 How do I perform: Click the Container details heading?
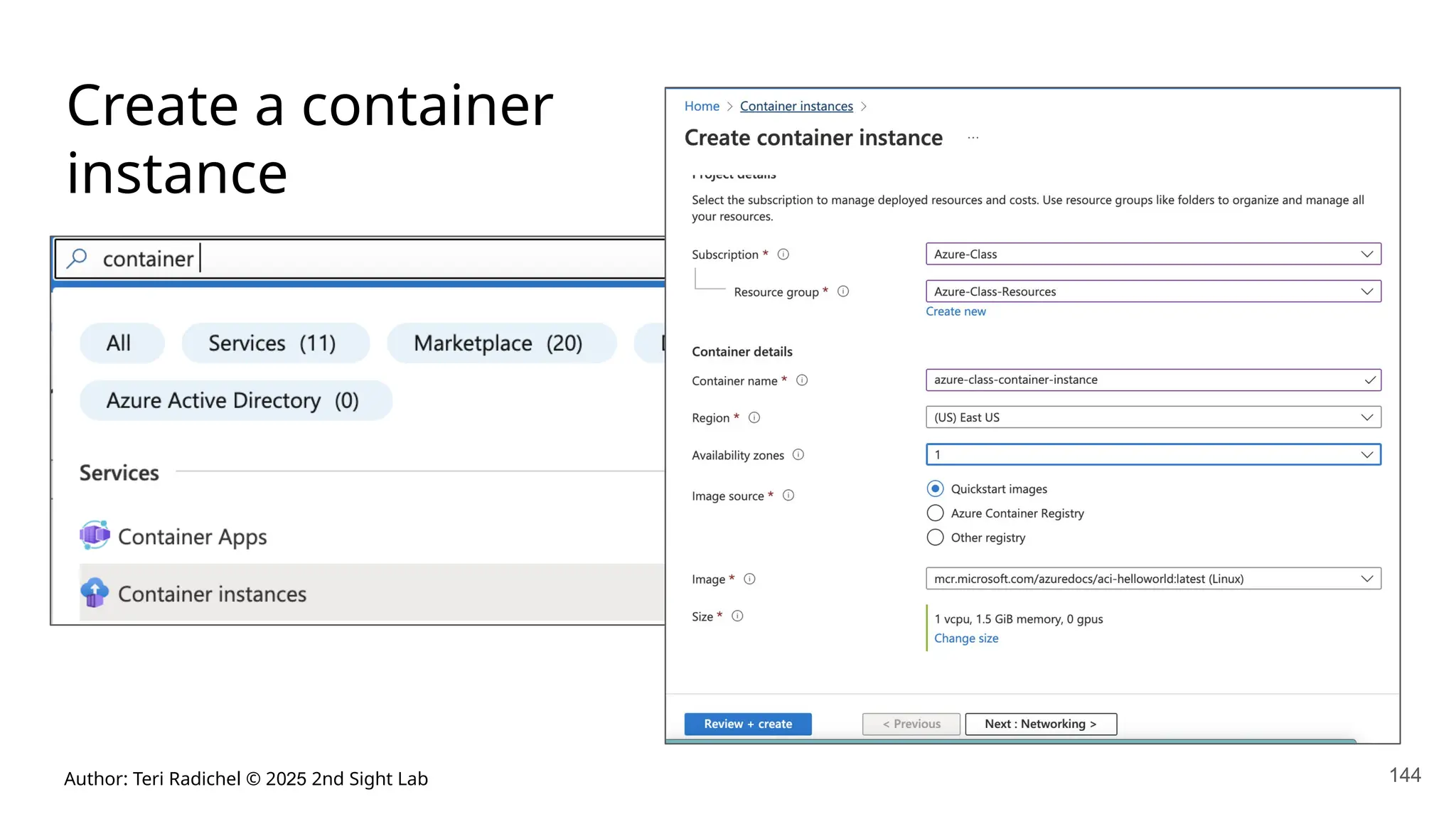click(x=742, y=352)
